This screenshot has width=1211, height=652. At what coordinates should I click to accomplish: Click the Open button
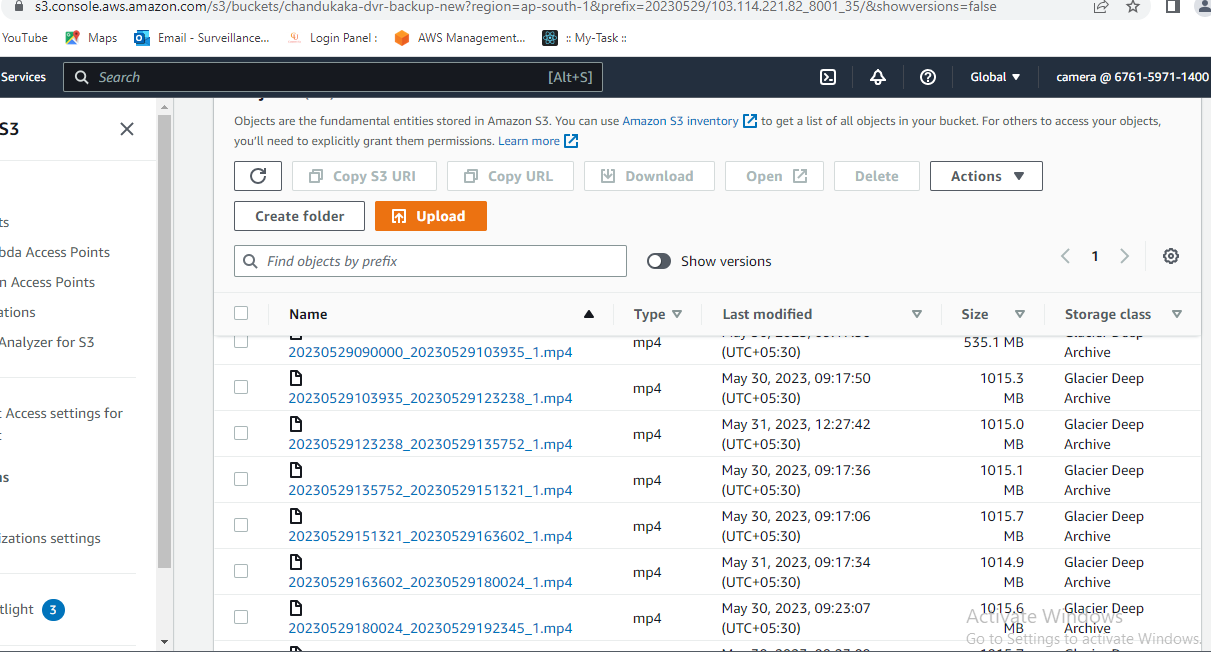pos(774,176)
